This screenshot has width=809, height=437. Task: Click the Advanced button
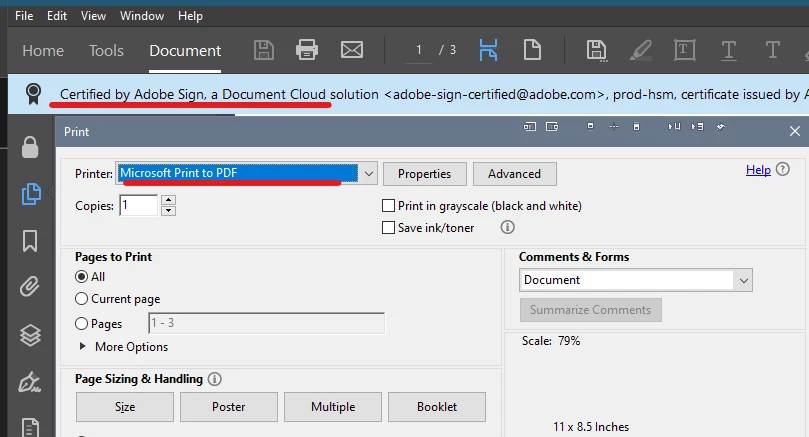tap(514, 174)
